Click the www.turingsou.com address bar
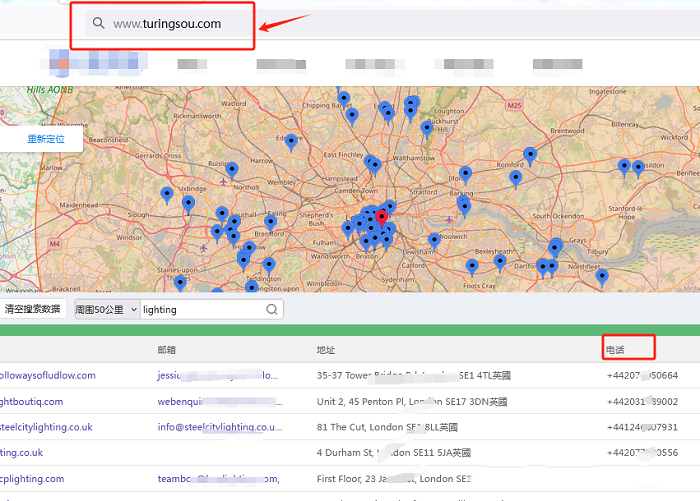Viewport: 700px width, 501px height. pyautogui.click(x=166, y=23)
